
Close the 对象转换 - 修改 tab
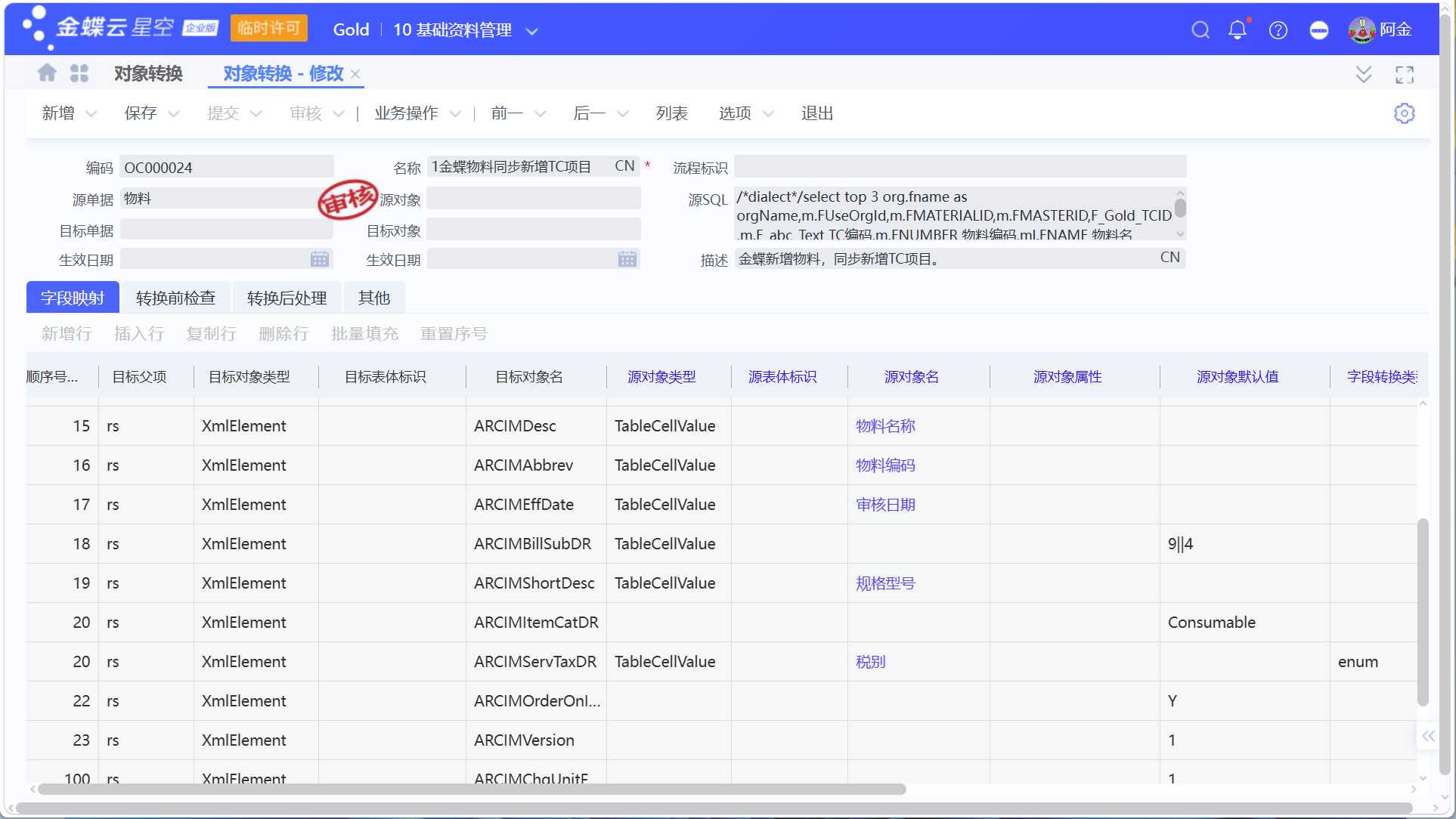click(x=355, y=74)
